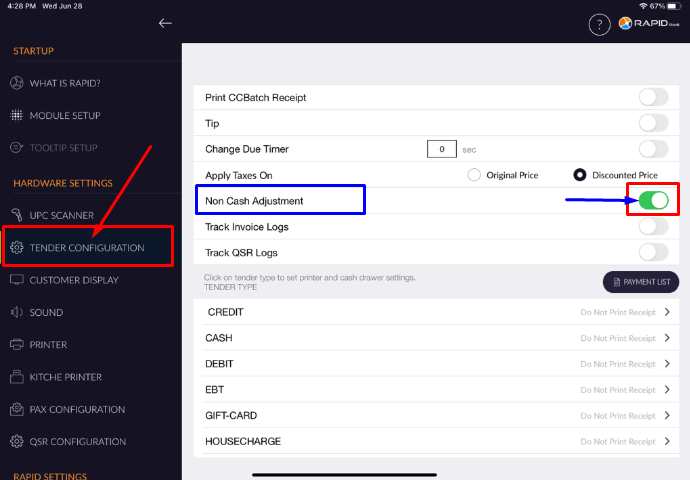690x480 pixels.
Task: Click the Sound speaker icon
Action: [x=16, y=312]
